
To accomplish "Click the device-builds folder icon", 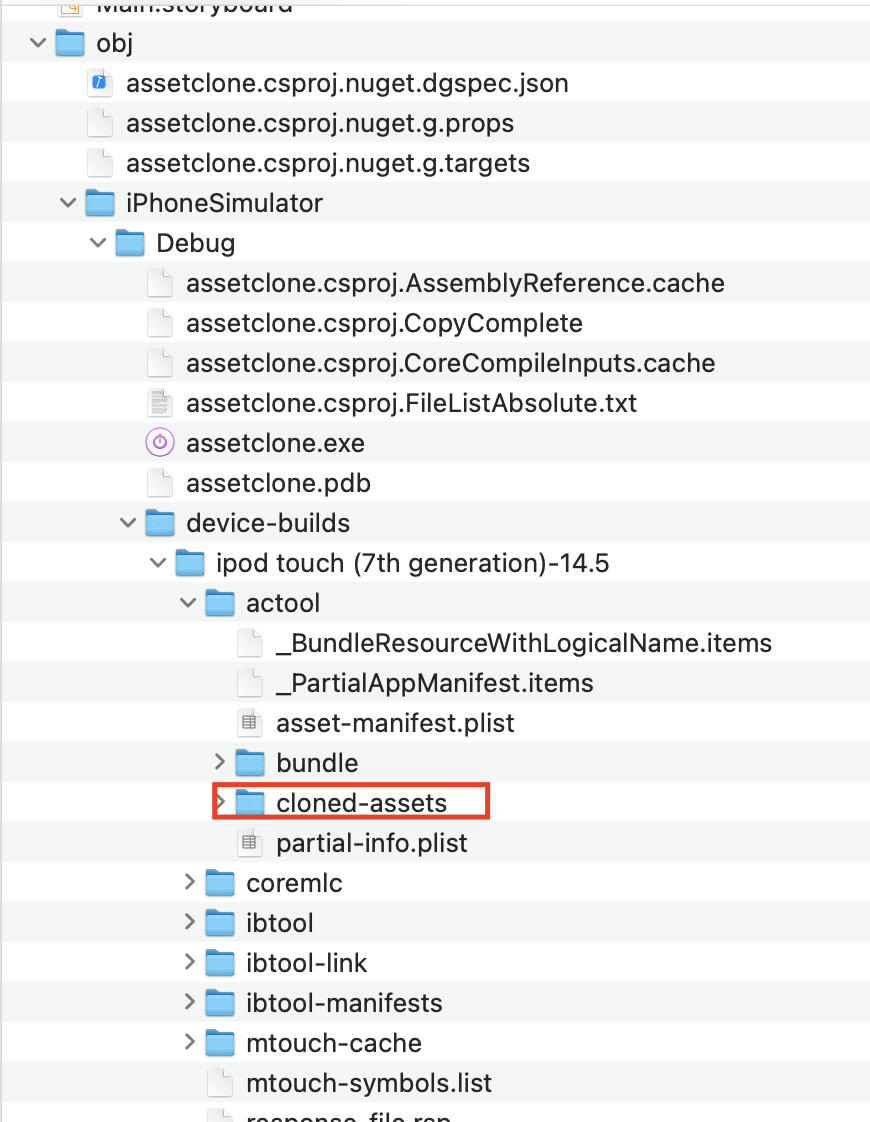I will point(159,522).
